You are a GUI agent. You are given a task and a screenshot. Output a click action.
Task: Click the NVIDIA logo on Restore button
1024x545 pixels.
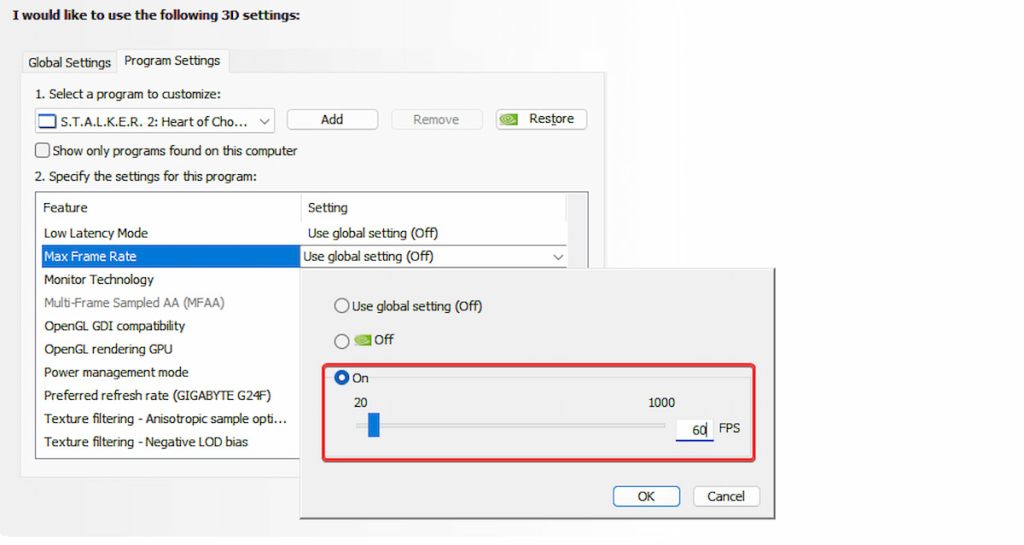point(510,119)
